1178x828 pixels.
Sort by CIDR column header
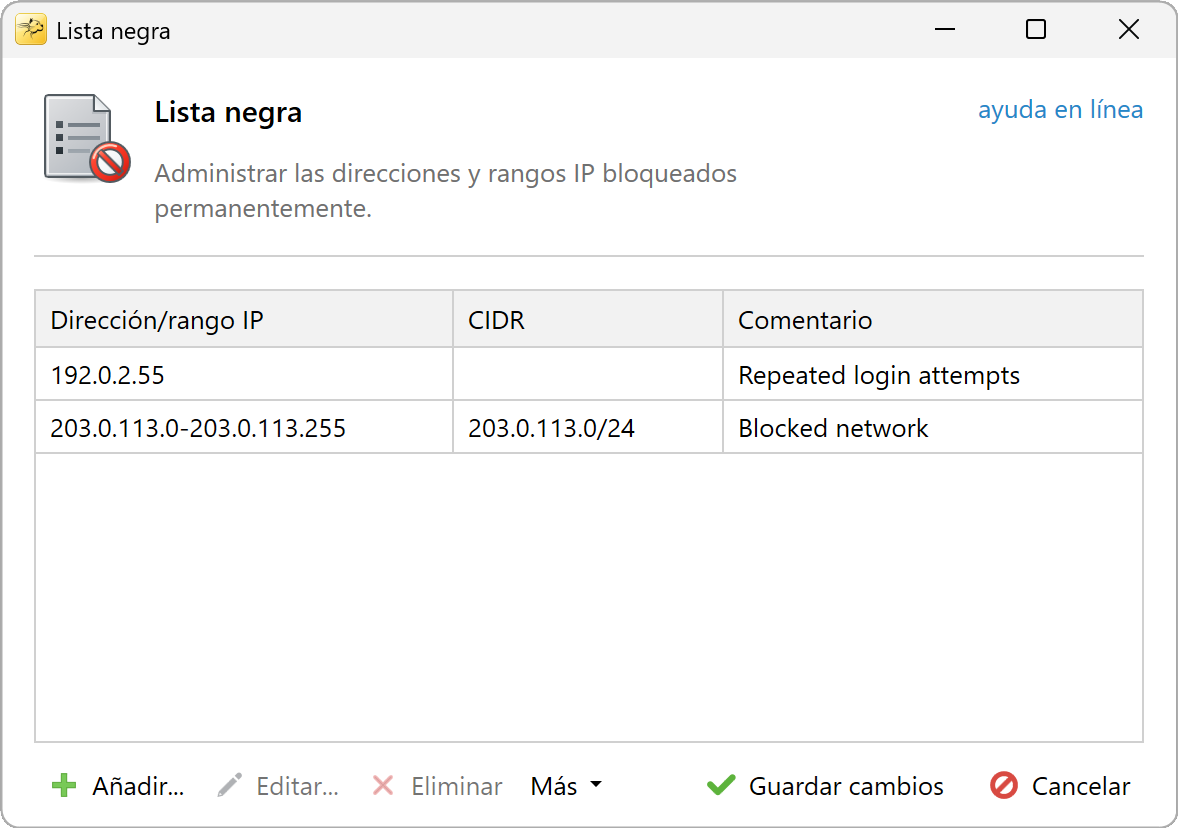(587, 319)
